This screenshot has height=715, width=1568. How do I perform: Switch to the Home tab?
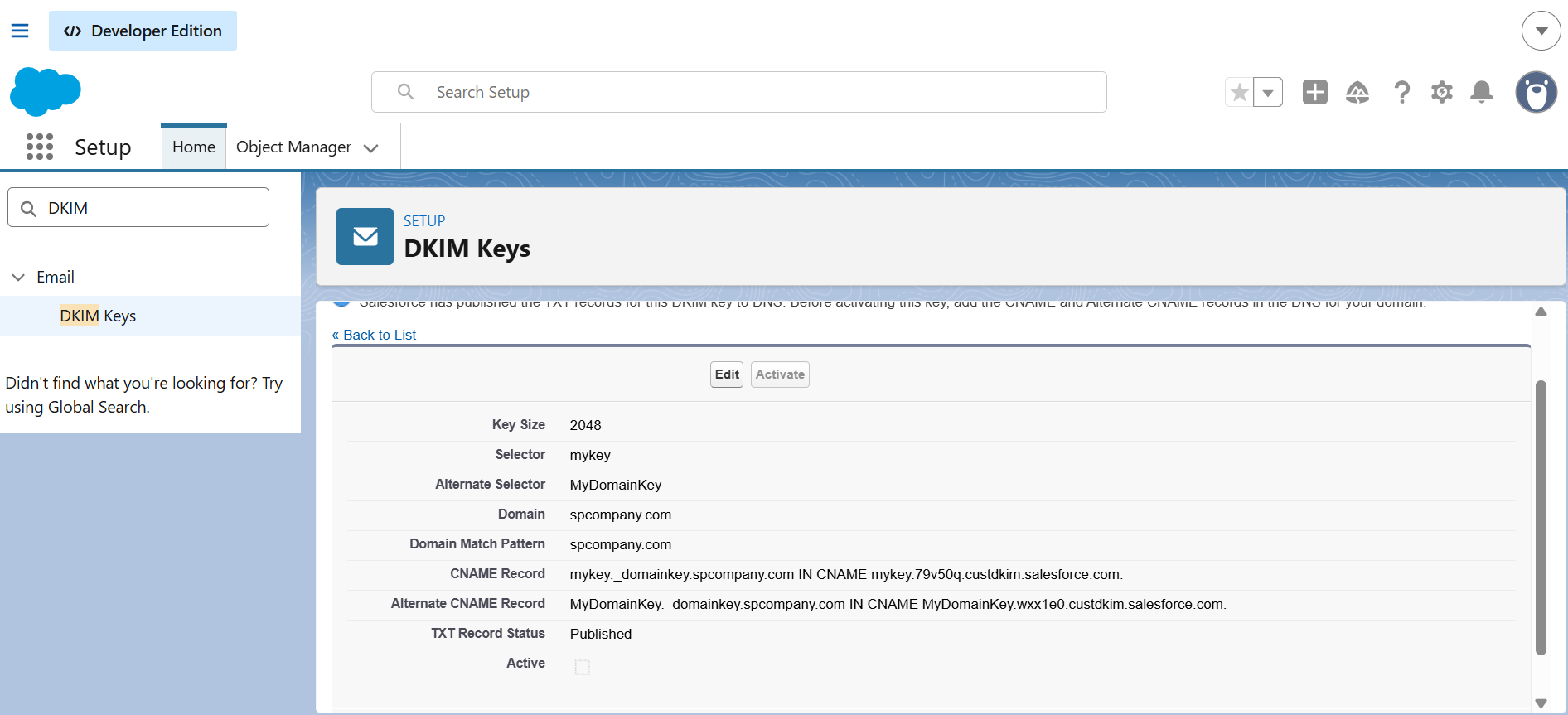(x=194, y=147)
